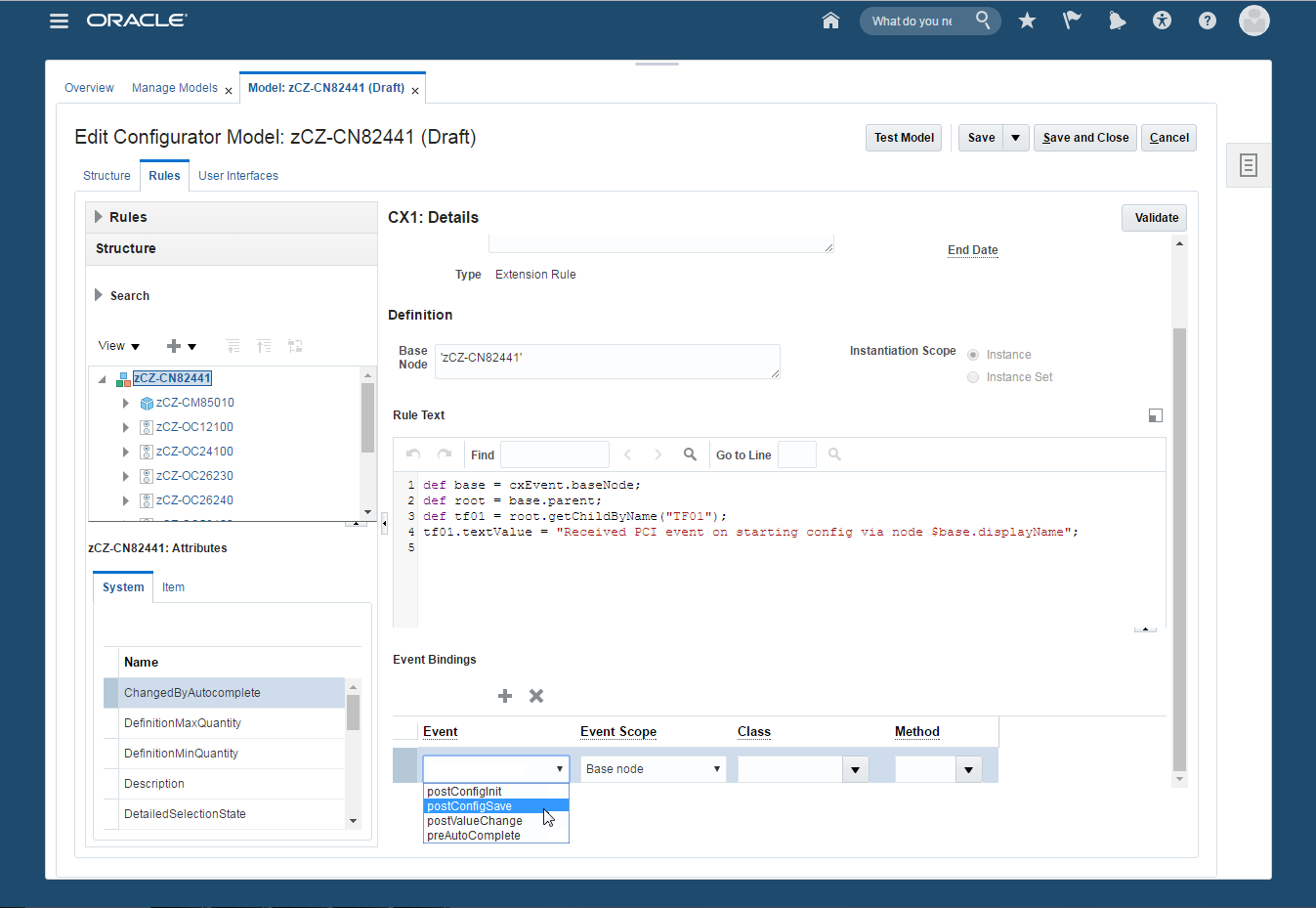Choose postConfigSave from event list

(470, 806)
